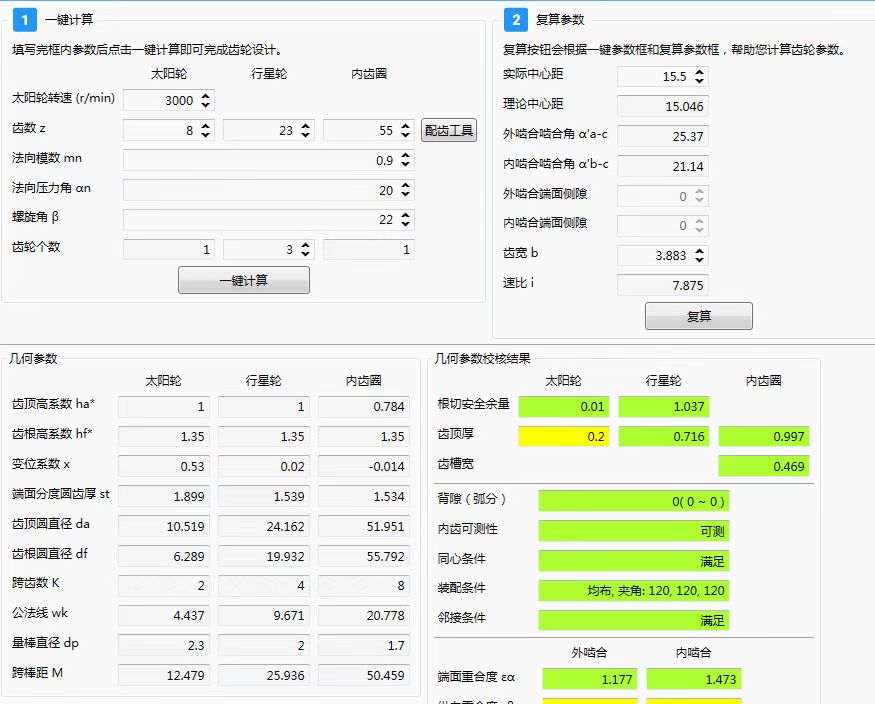
Task: Select the 理论中心距 value field
Action: point(662,106)
